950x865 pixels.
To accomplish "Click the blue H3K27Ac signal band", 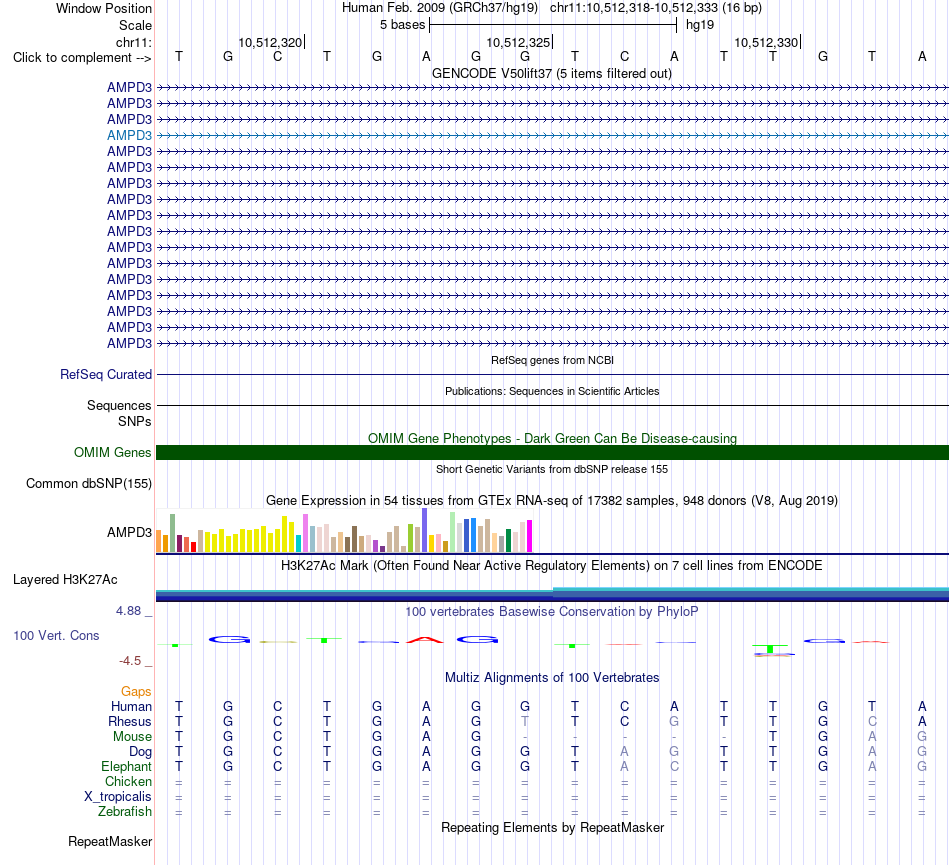I will [552, 595].
